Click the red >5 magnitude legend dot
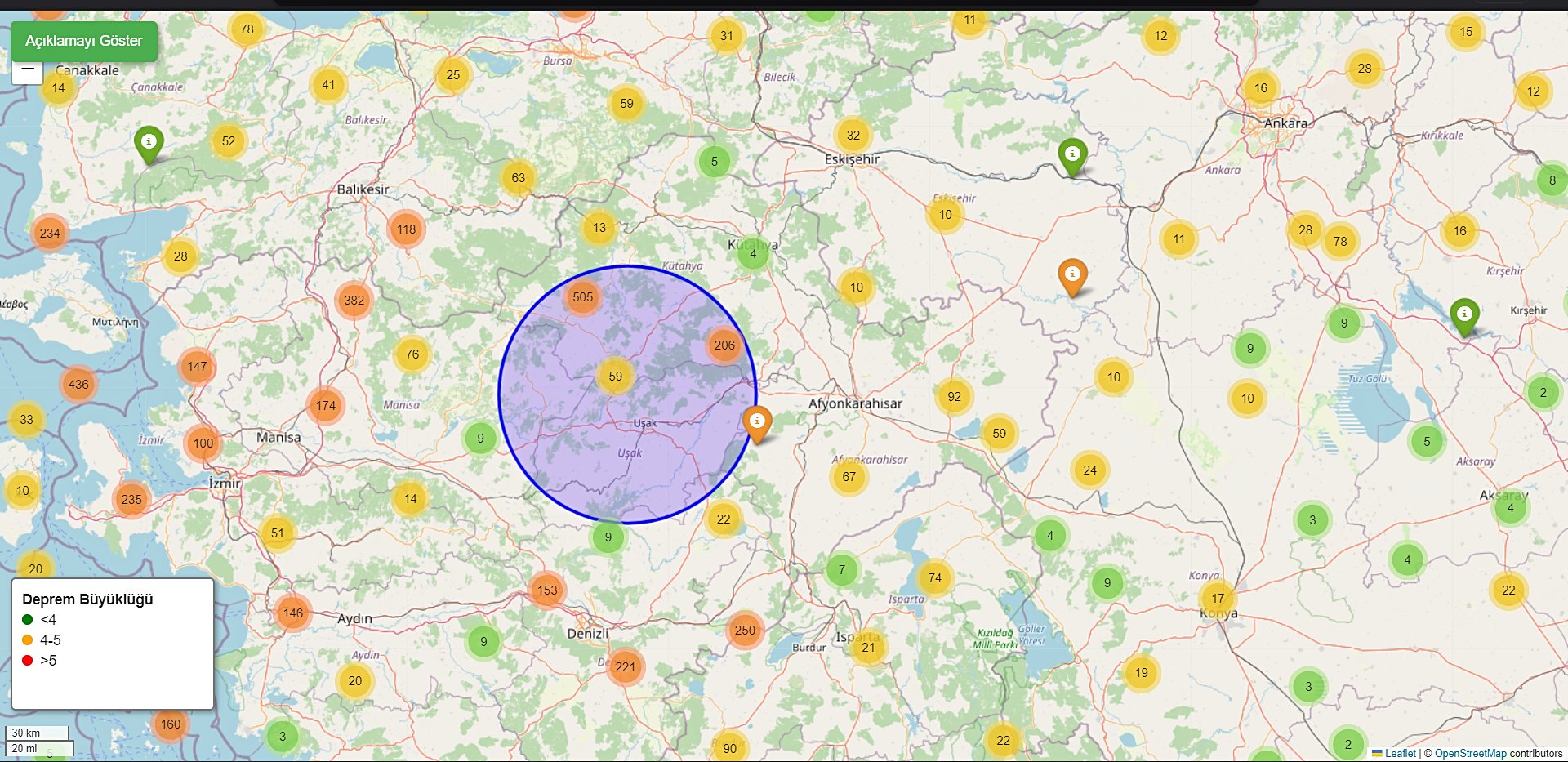This screenshot has height=762, width=1568. click(x=28, y=660)
